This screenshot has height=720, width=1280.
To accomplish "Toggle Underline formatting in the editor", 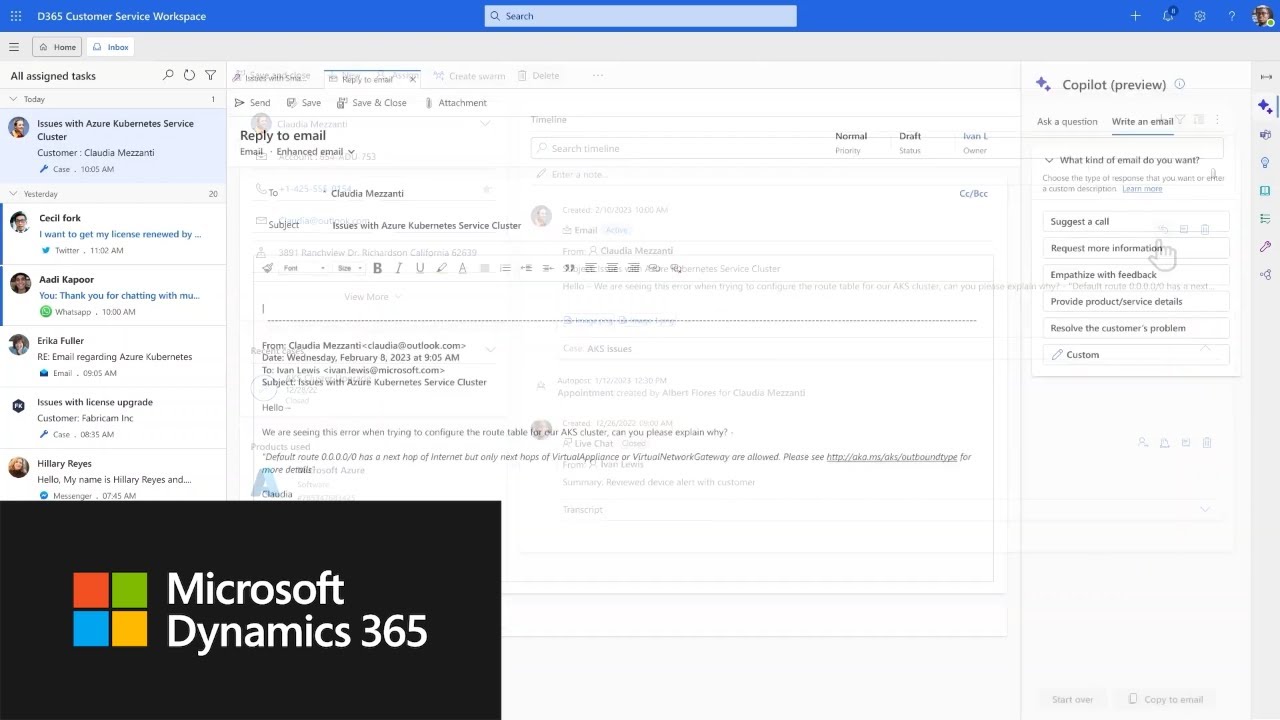I will coord(419,268).
